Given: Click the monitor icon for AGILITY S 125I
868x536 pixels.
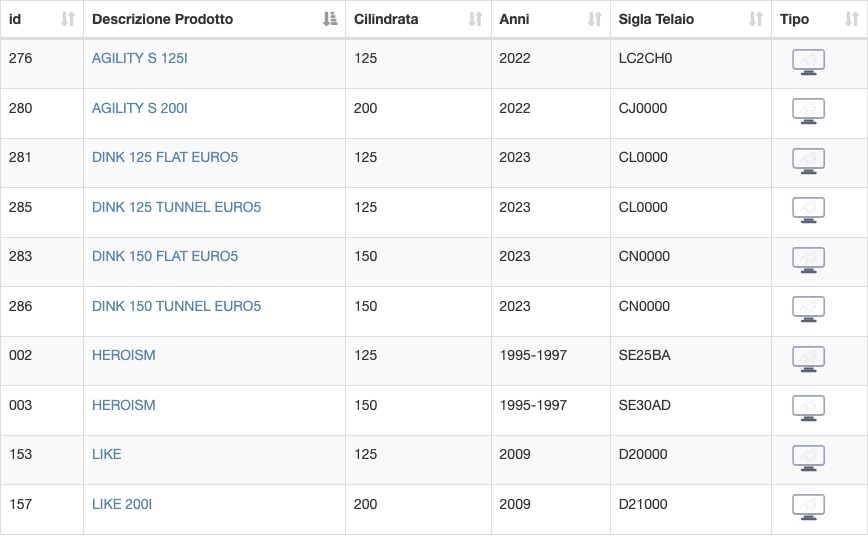Looking at the screenshot, I should (x=808, y=61).
